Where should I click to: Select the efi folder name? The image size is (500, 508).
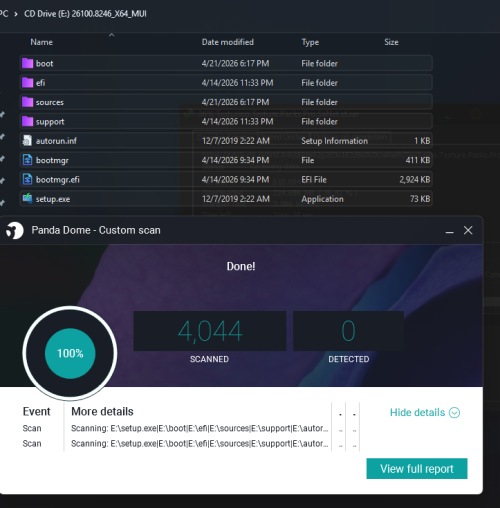coord(40,83)
